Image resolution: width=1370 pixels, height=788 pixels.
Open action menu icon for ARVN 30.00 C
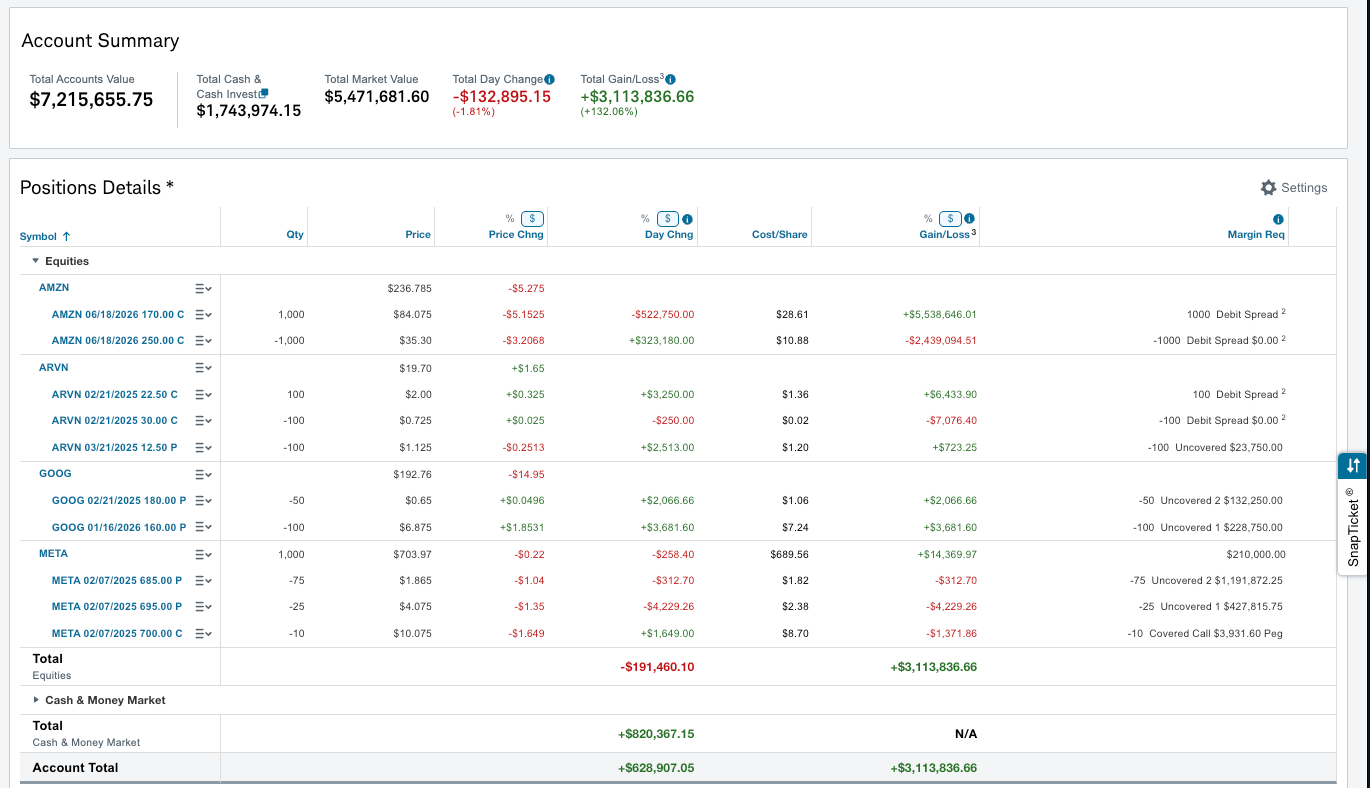coord(203,421)
